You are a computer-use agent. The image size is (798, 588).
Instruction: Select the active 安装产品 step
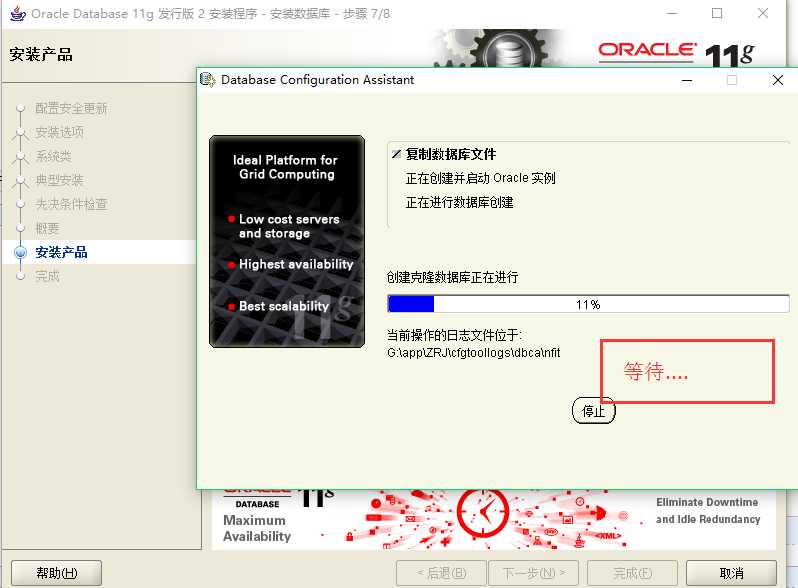point(61,252)
